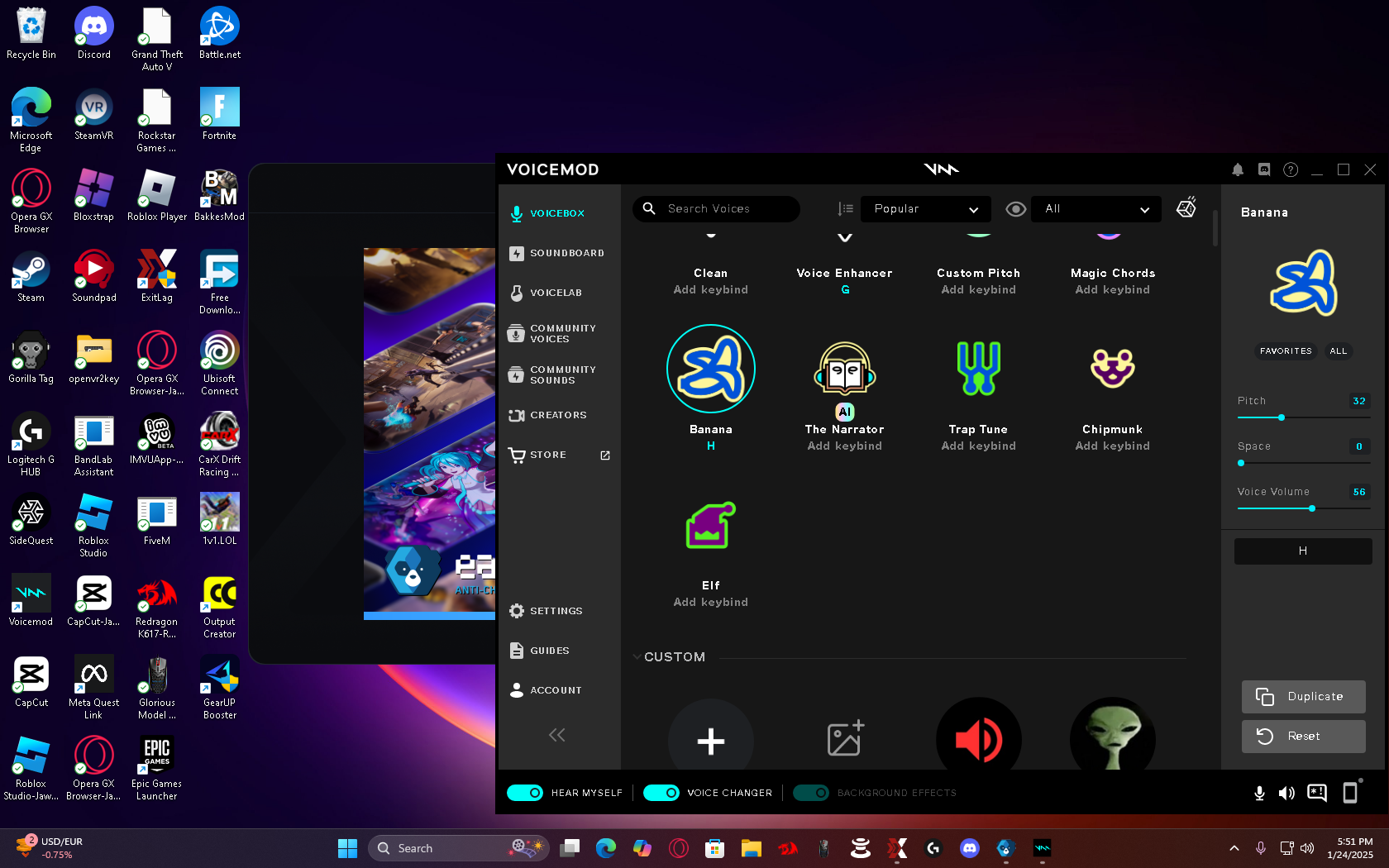Click the add new custom voice plus
The height and width of the screenshot is (868, 1389).
coord(710,740)
